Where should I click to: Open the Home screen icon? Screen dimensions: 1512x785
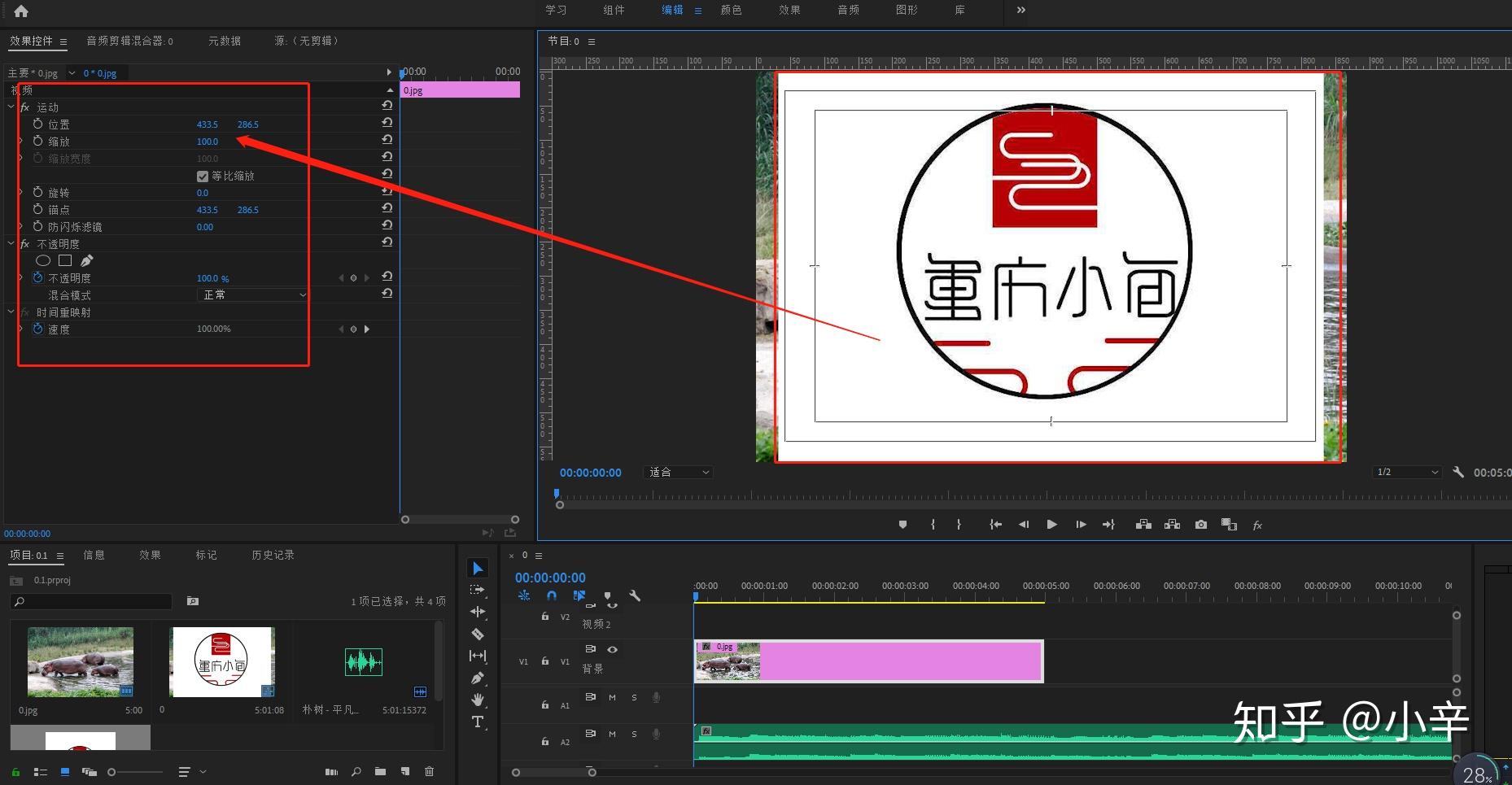tap(21, 11)
